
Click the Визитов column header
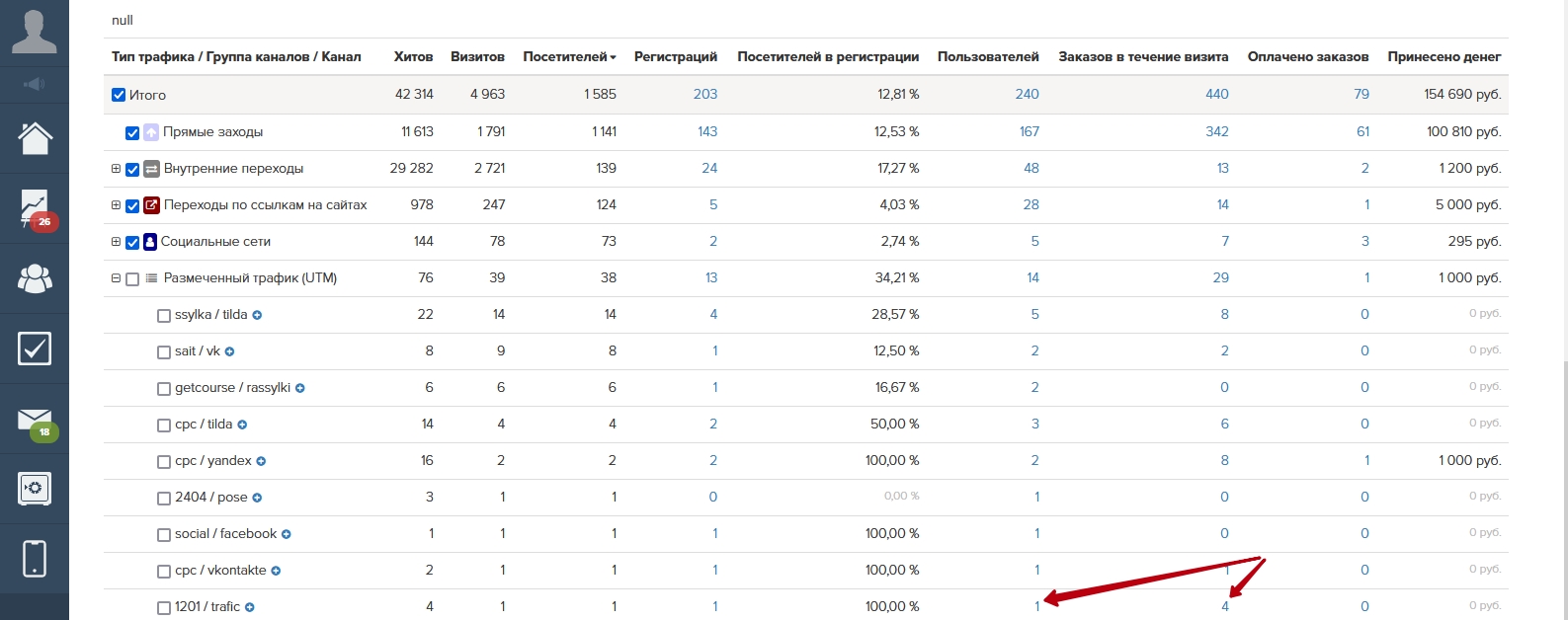477,57
